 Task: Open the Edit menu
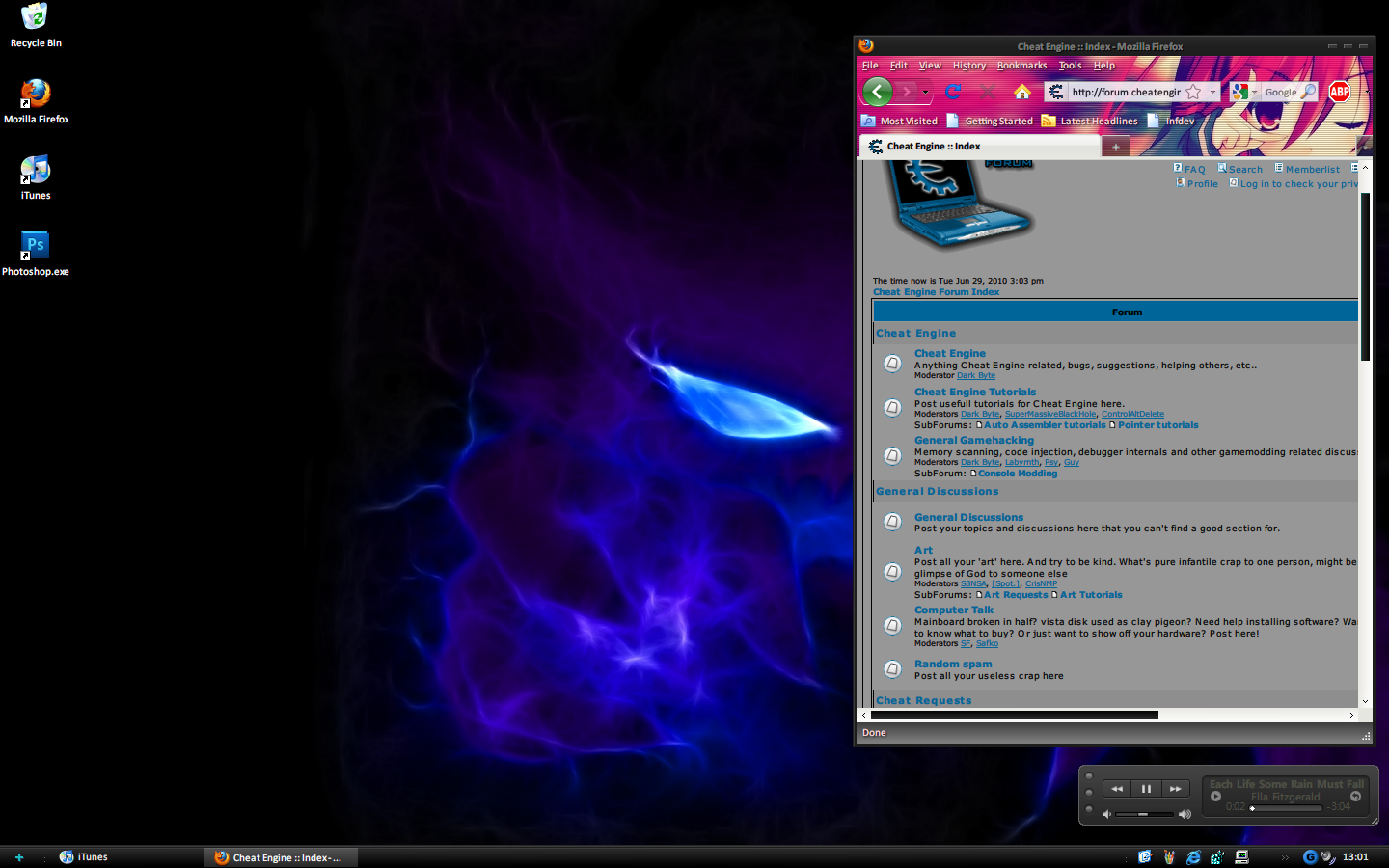point(899,66)
